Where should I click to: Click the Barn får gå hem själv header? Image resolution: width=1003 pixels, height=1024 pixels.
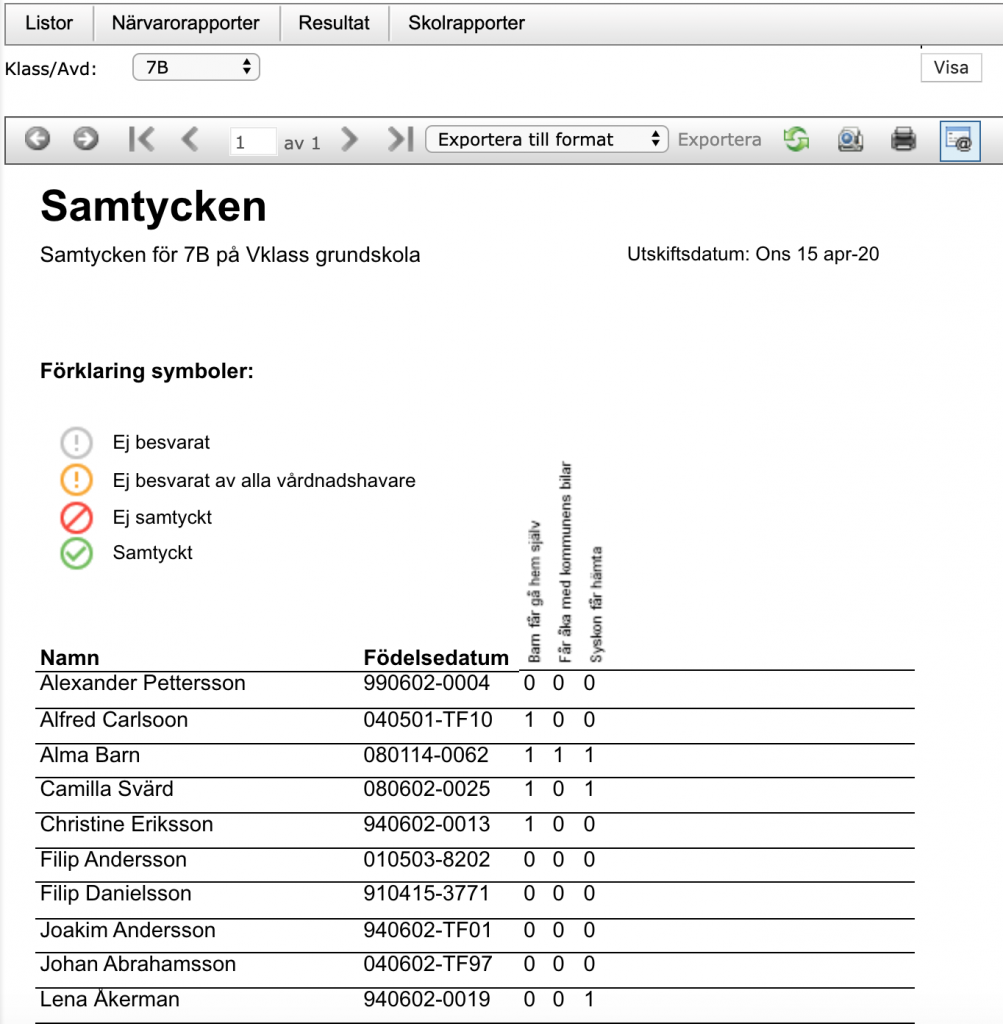(534, 592)
